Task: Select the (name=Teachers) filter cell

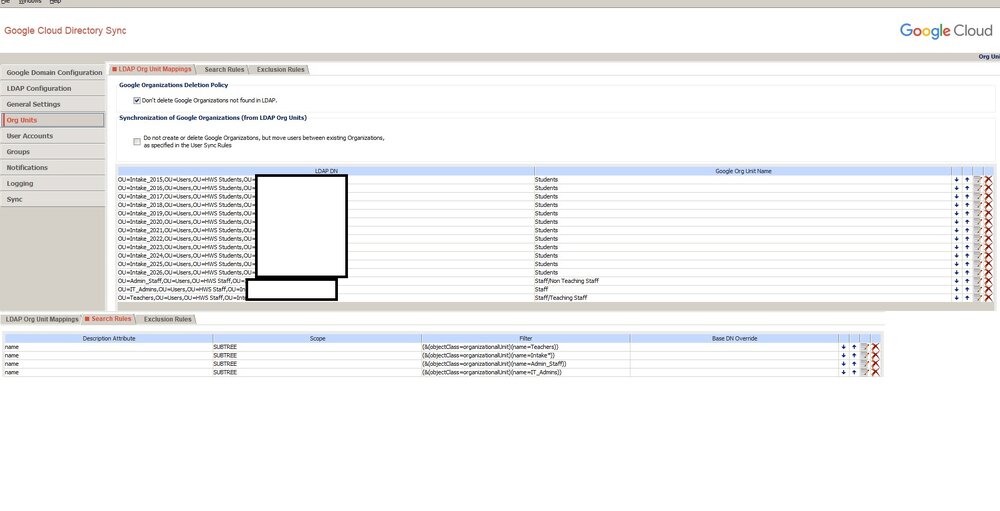Action: (526, 347)
